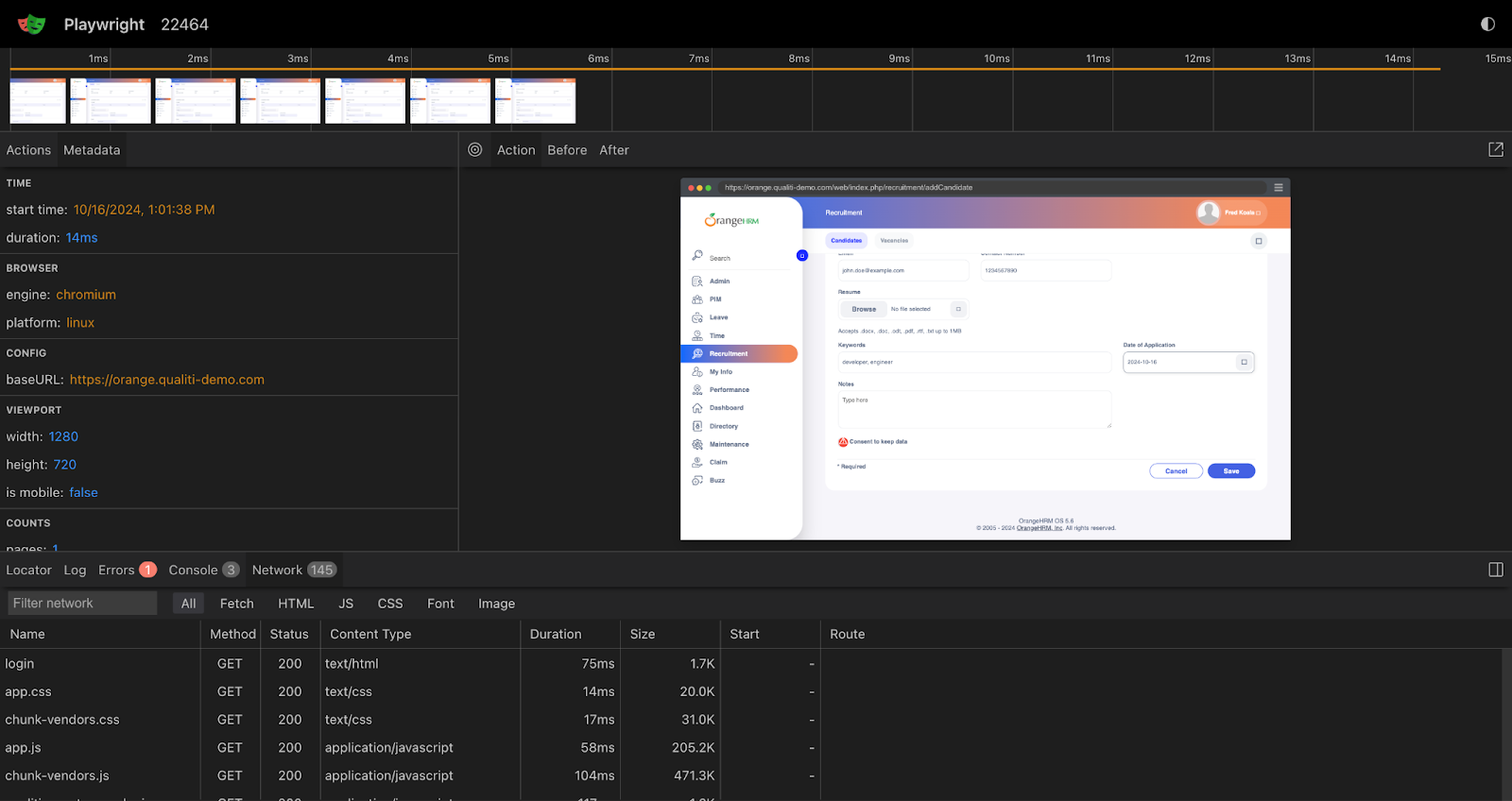Image resolution: width=1512 pixels, height=801 pixels.
Task: Click the Browse resume button in snapshot
Action: tap(864, 309)
